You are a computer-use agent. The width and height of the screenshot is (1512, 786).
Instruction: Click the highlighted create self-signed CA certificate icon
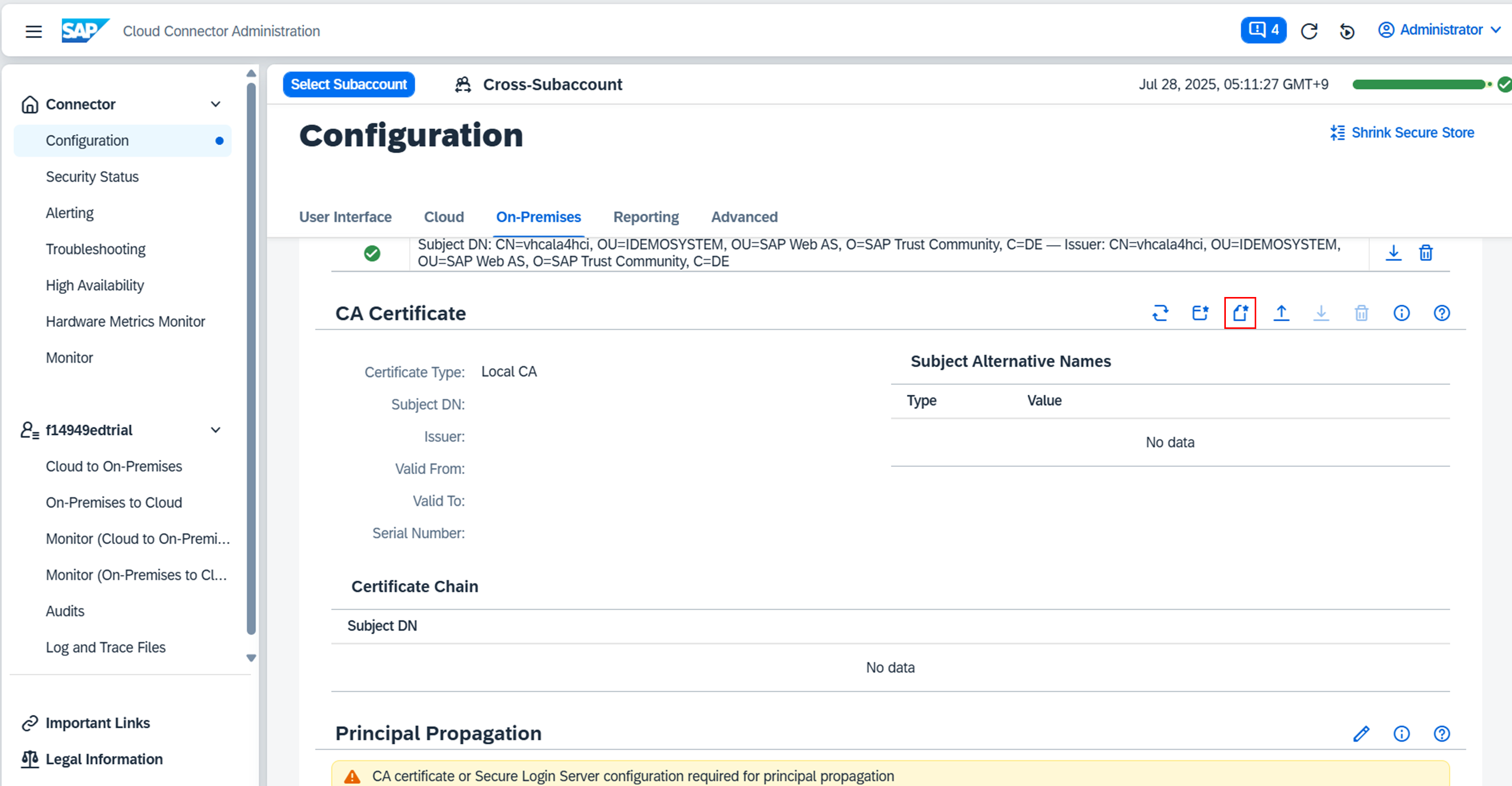coord(1240,313)
